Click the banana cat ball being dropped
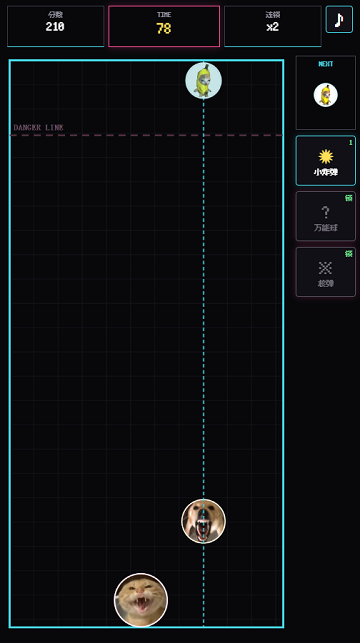Screen dimensions: 360x643 click(203, 81)
